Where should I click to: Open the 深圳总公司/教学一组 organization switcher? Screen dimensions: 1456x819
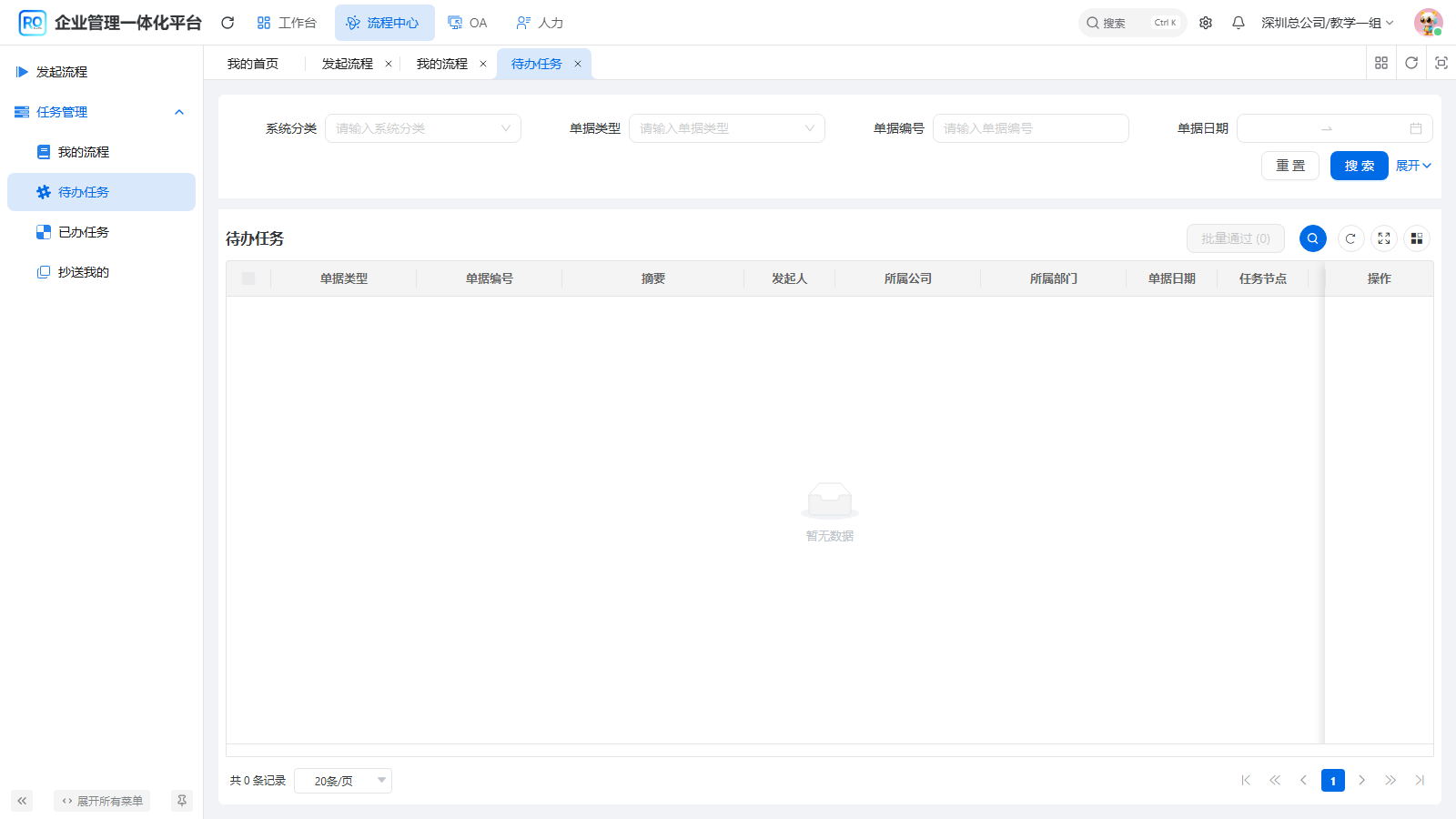tap(1328, 23)
